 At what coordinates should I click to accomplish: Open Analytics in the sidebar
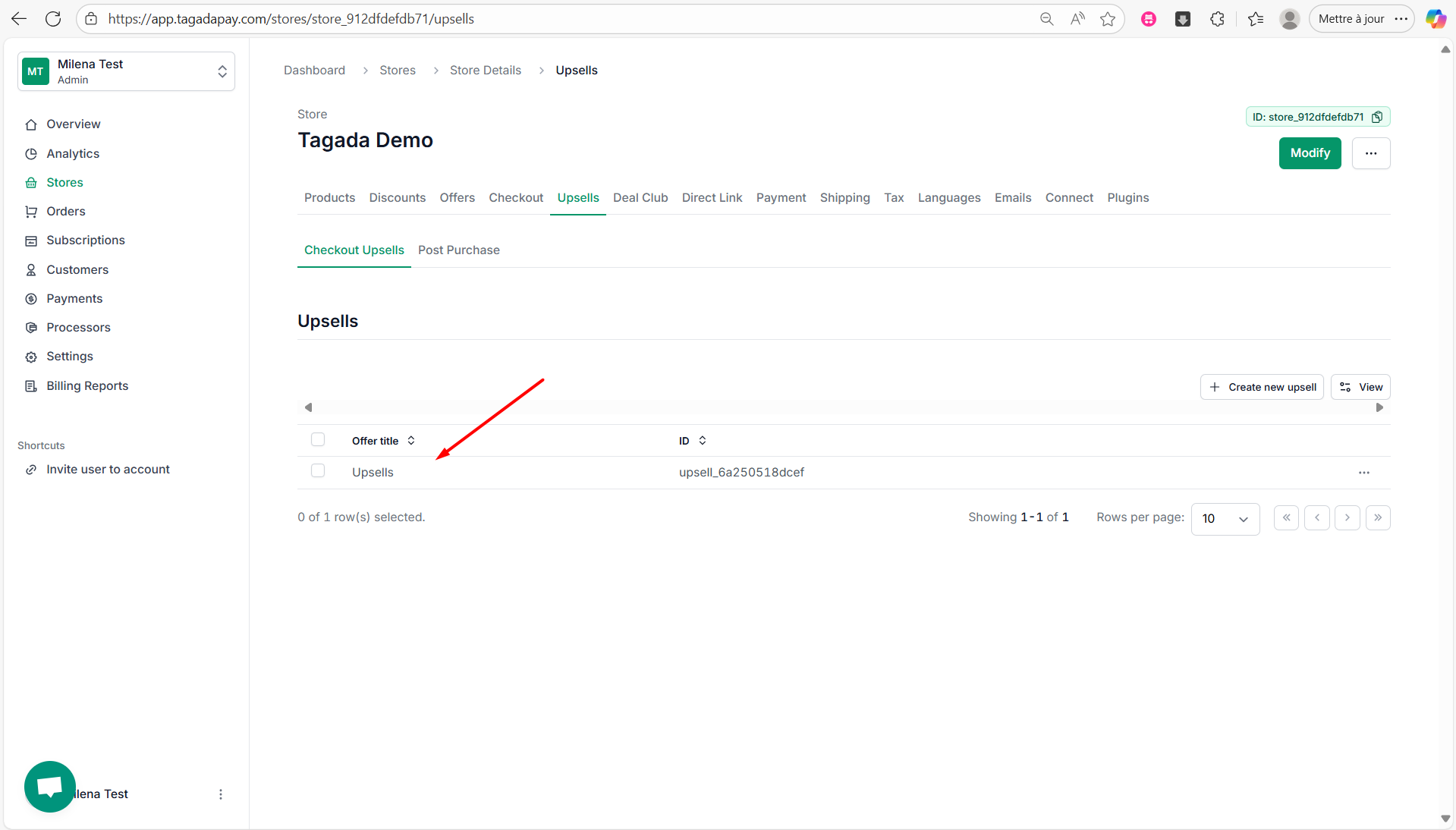click(73, 154)
